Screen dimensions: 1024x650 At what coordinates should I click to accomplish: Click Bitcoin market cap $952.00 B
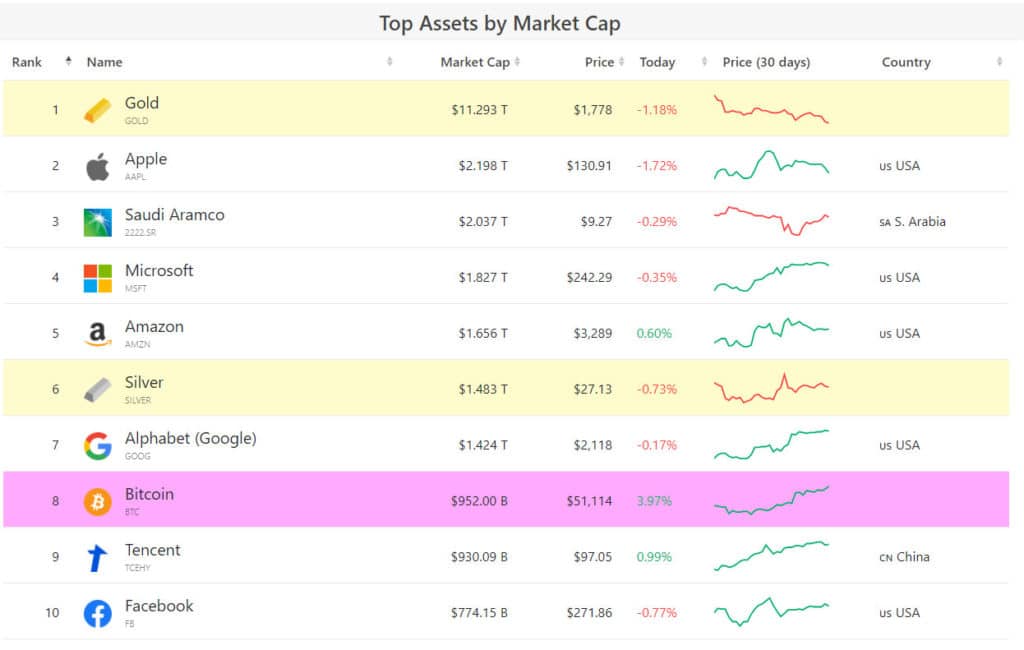(479, 501)
